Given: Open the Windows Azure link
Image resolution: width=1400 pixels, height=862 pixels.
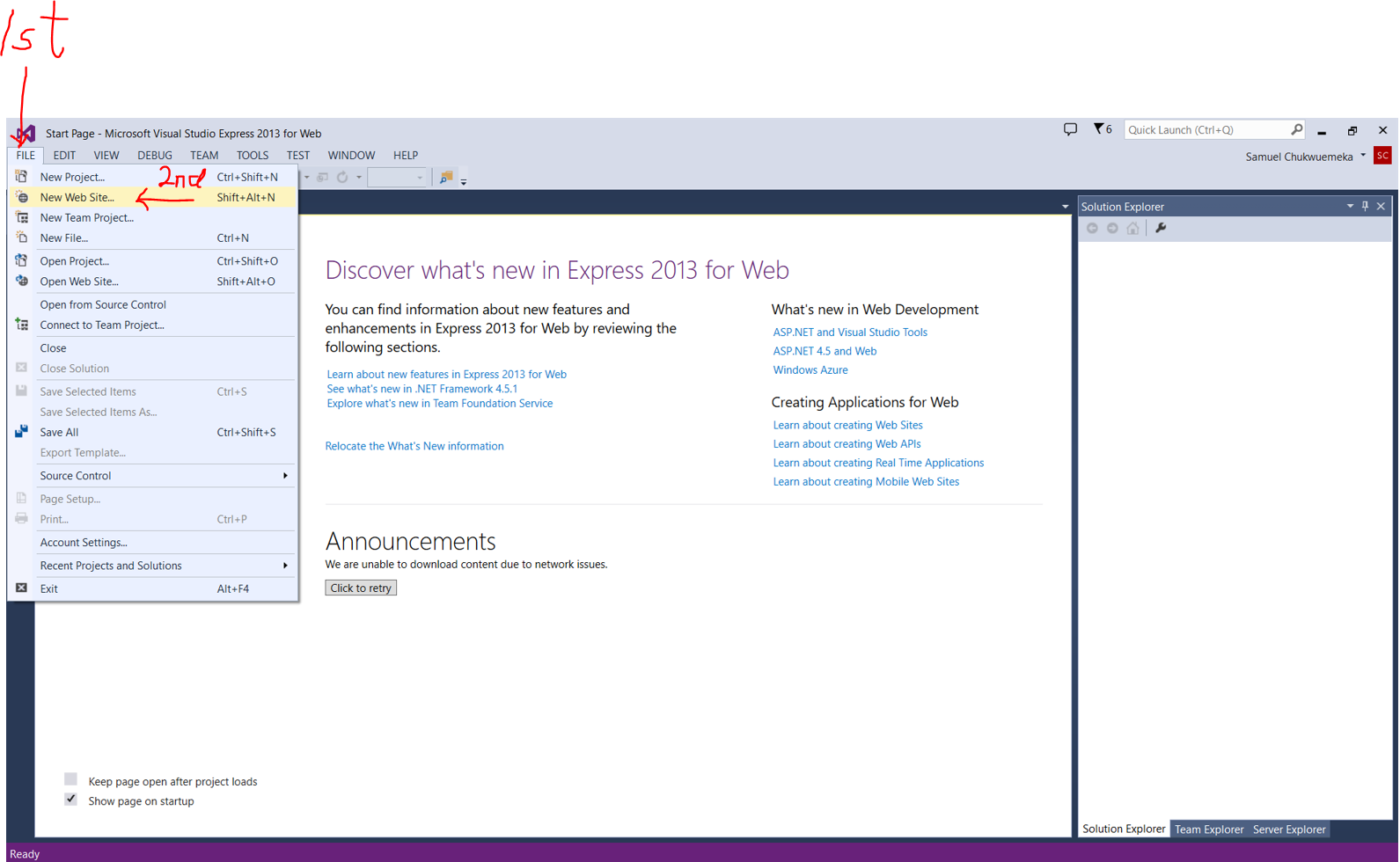Looking at the screenshot, I should (x=810, y=370).
